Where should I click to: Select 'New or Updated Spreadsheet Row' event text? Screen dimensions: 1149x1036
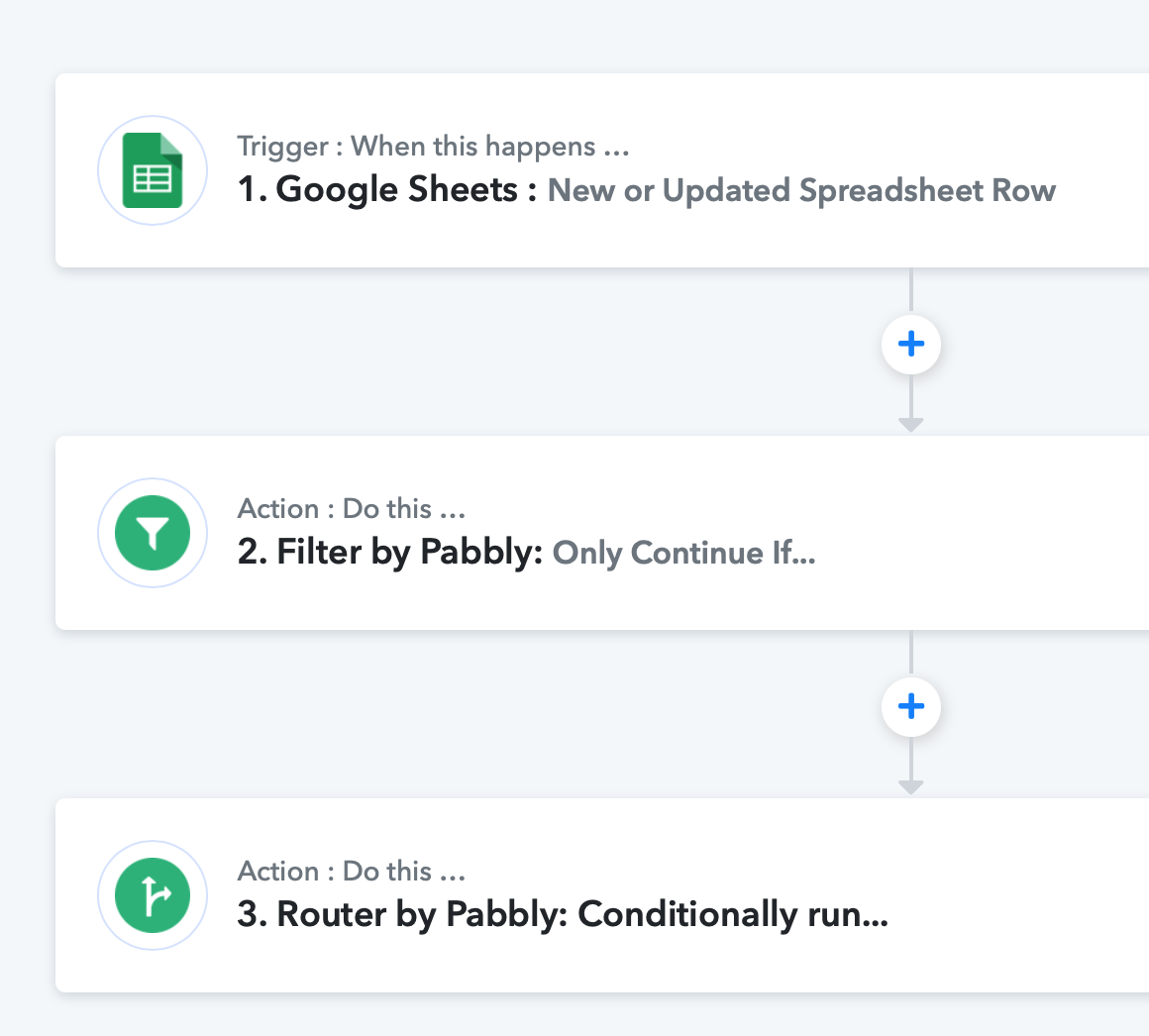click(x=801, y=190)
